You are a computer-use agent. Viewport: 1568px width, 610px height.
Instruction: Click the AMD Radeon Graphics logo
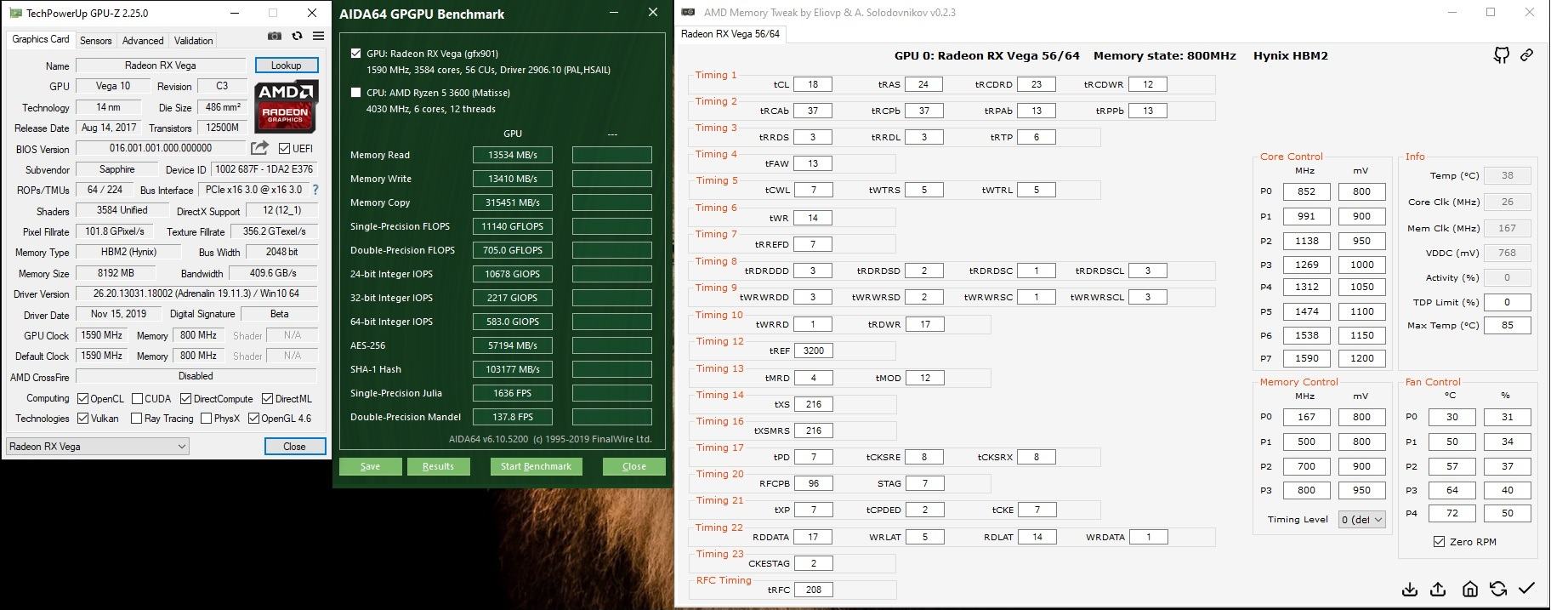pyautogui.click(x=287, y=106)
